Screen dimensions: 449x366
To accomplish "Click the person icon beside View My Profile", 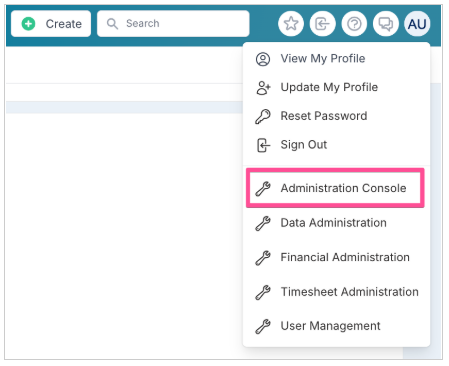I will pyautogui.click(x=263, y=59).
